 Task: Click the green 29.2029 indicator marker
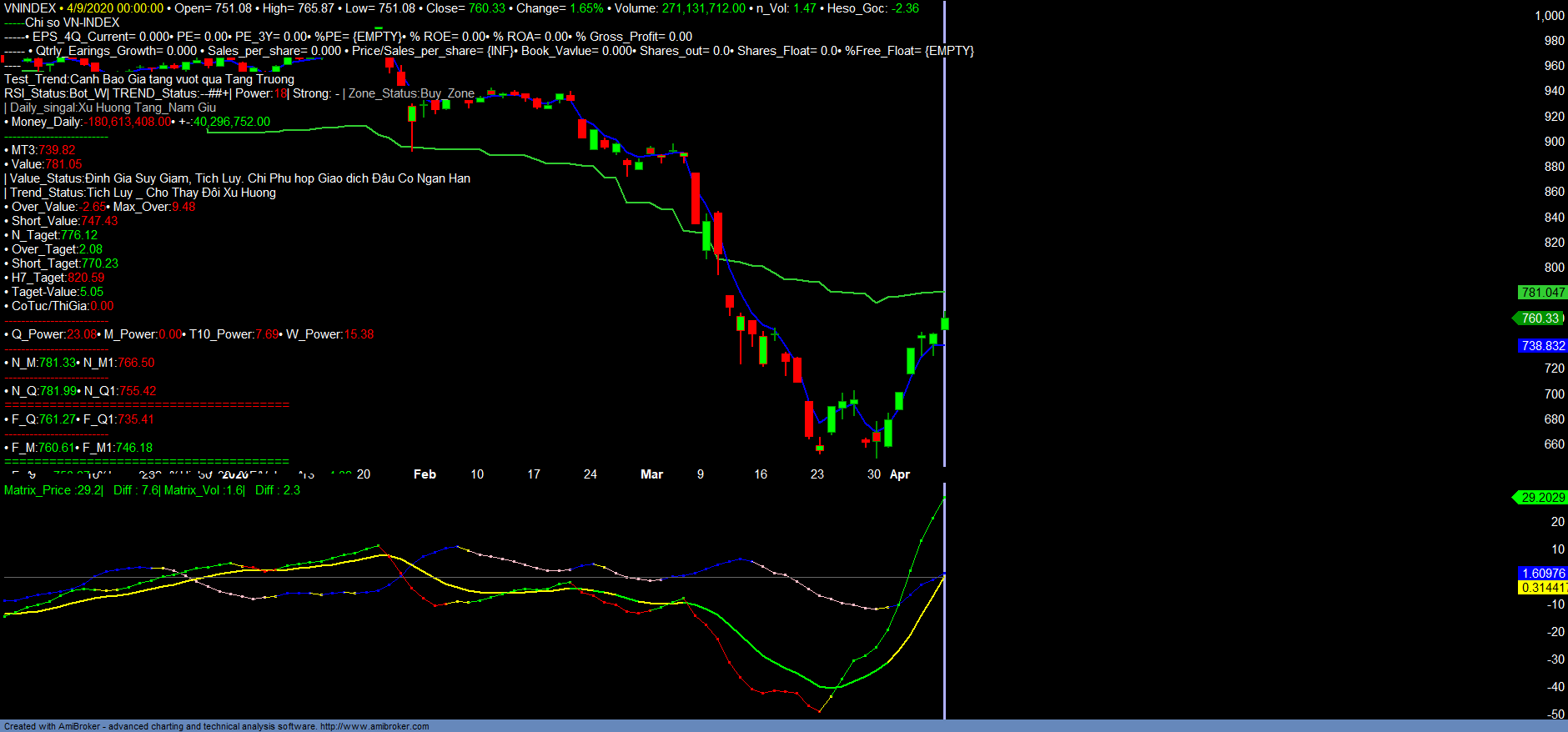1541,498
